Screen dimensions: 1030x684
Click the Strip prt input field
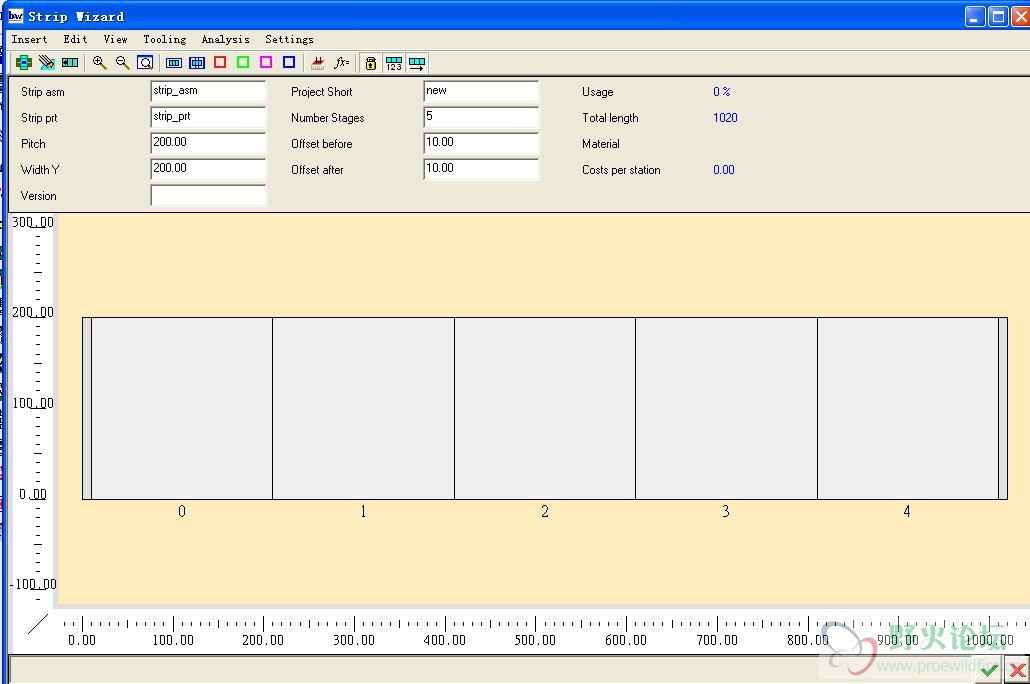pos(208,117)
